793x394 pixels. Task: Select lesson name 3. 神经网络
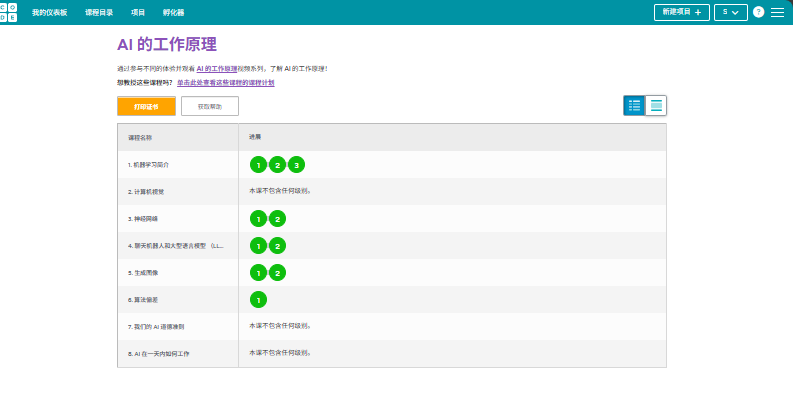pos(143,219)
